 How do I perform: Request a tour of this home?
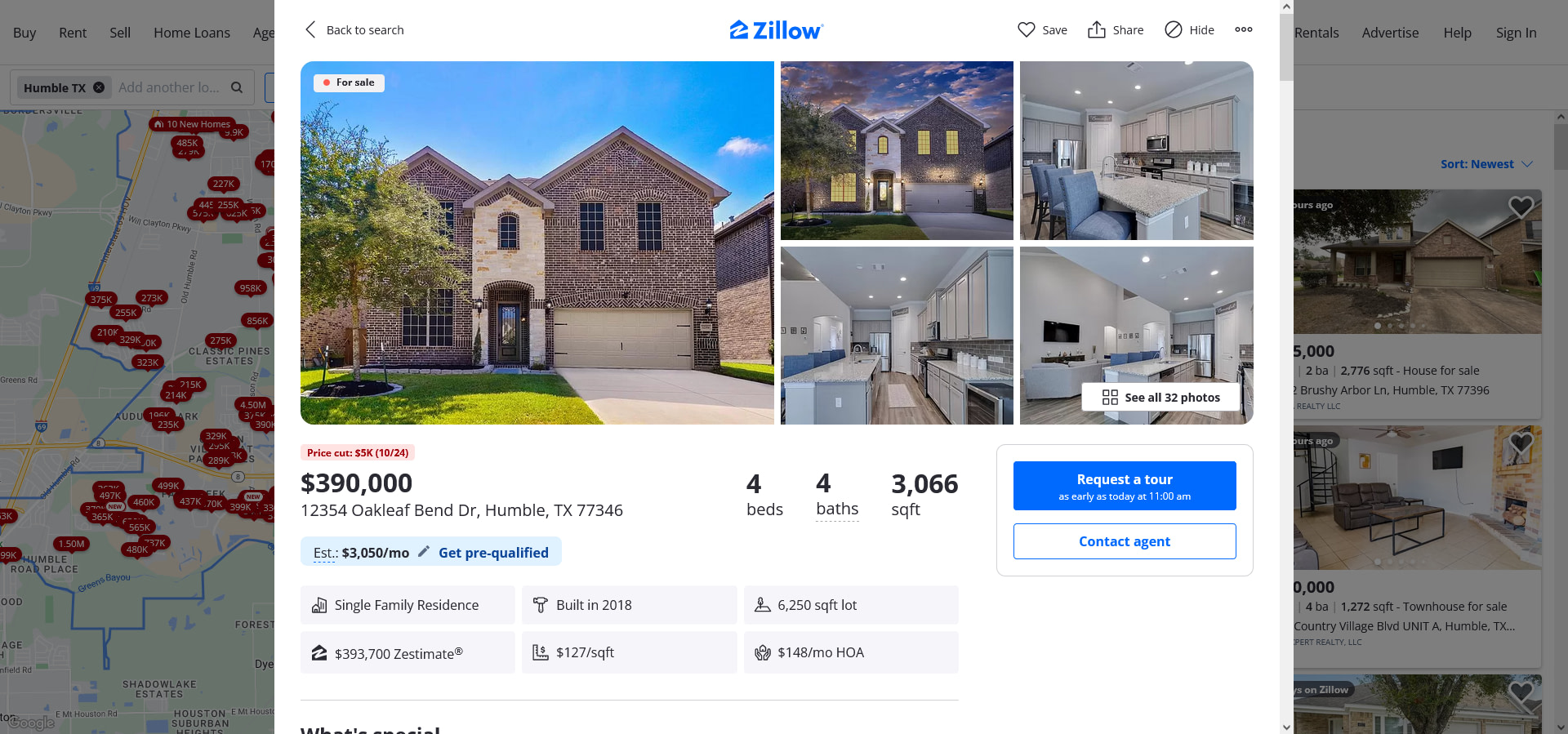coord(1125,486)
